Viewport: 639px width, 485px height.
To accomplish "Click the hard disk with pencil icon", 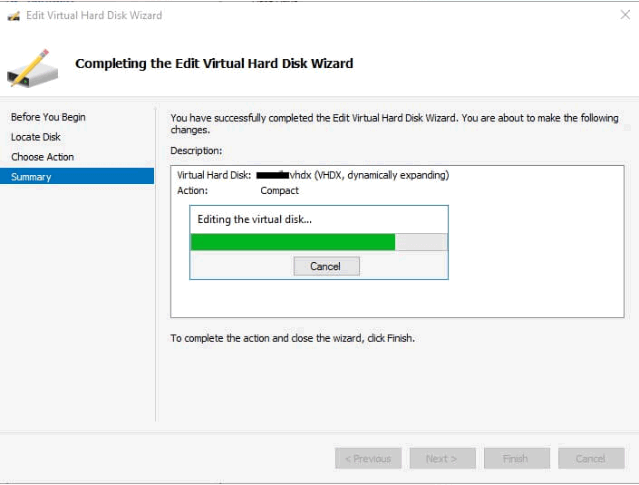I will (32, 66).
